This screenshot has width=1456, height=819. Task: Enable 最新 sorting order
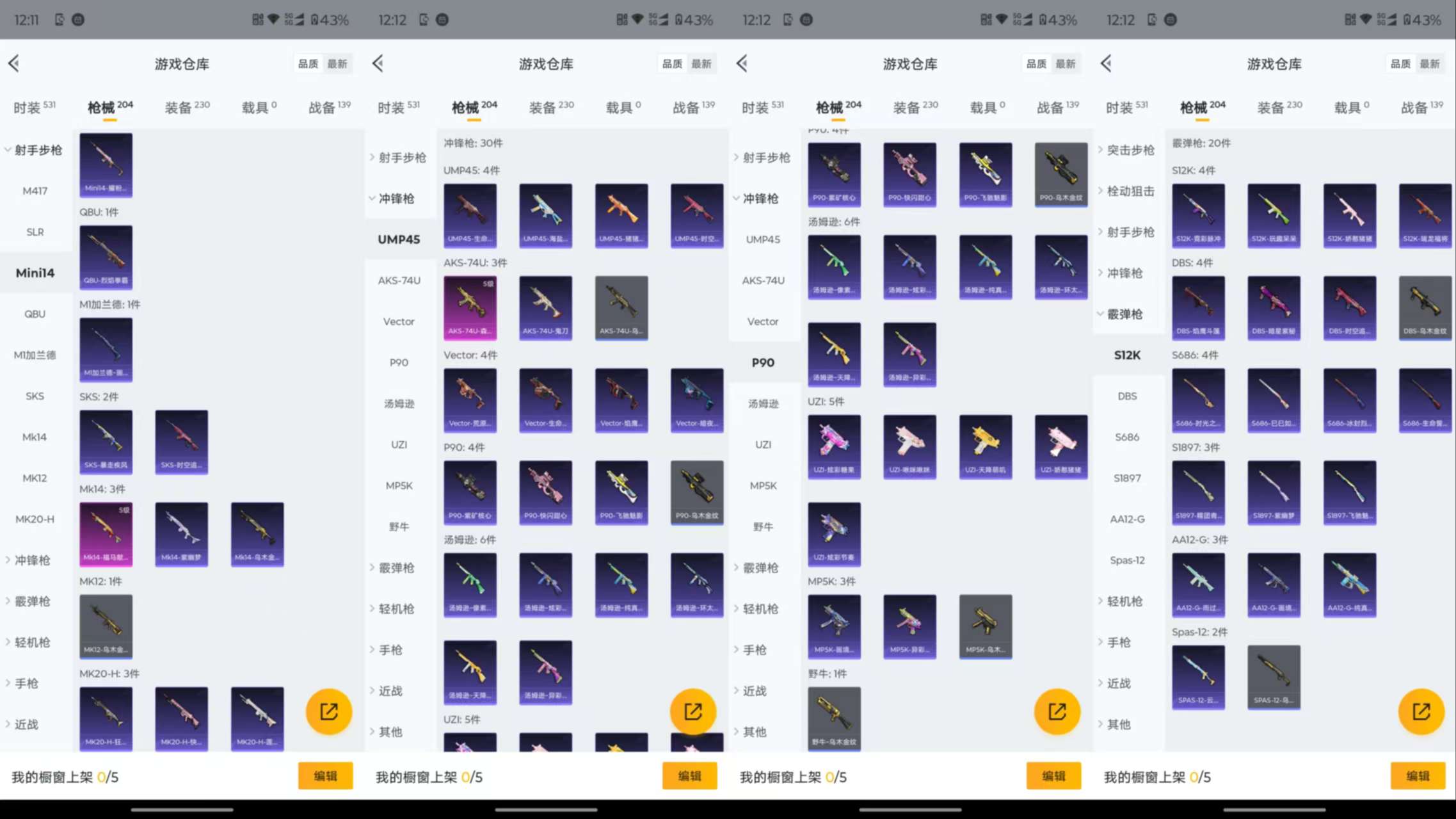339,63
